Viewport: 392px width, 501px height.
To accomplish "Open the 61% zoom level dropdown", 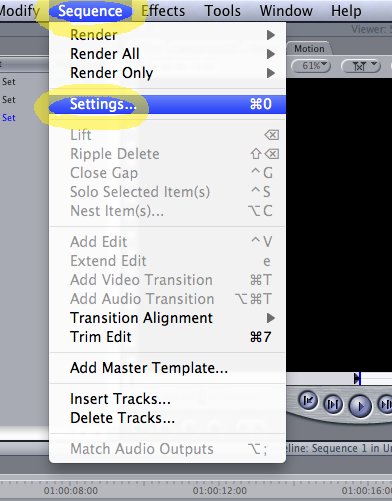I will pos(311,66).
